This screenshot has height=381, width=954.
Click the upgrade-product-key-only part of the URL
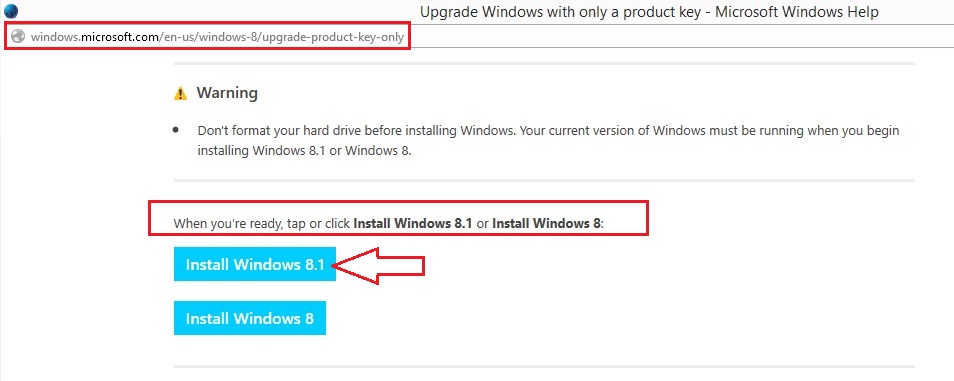click(344, 37)
